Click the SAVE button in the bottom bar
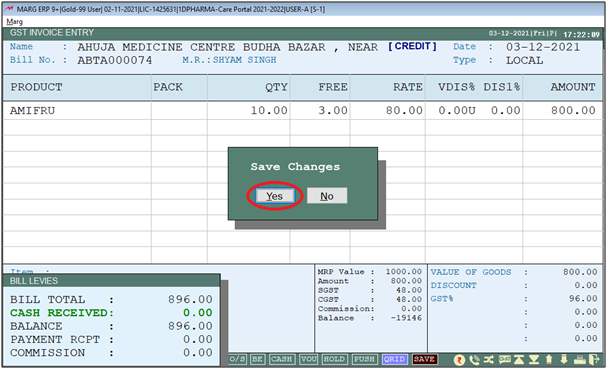The image size is (608, 369). coord(425,359)
